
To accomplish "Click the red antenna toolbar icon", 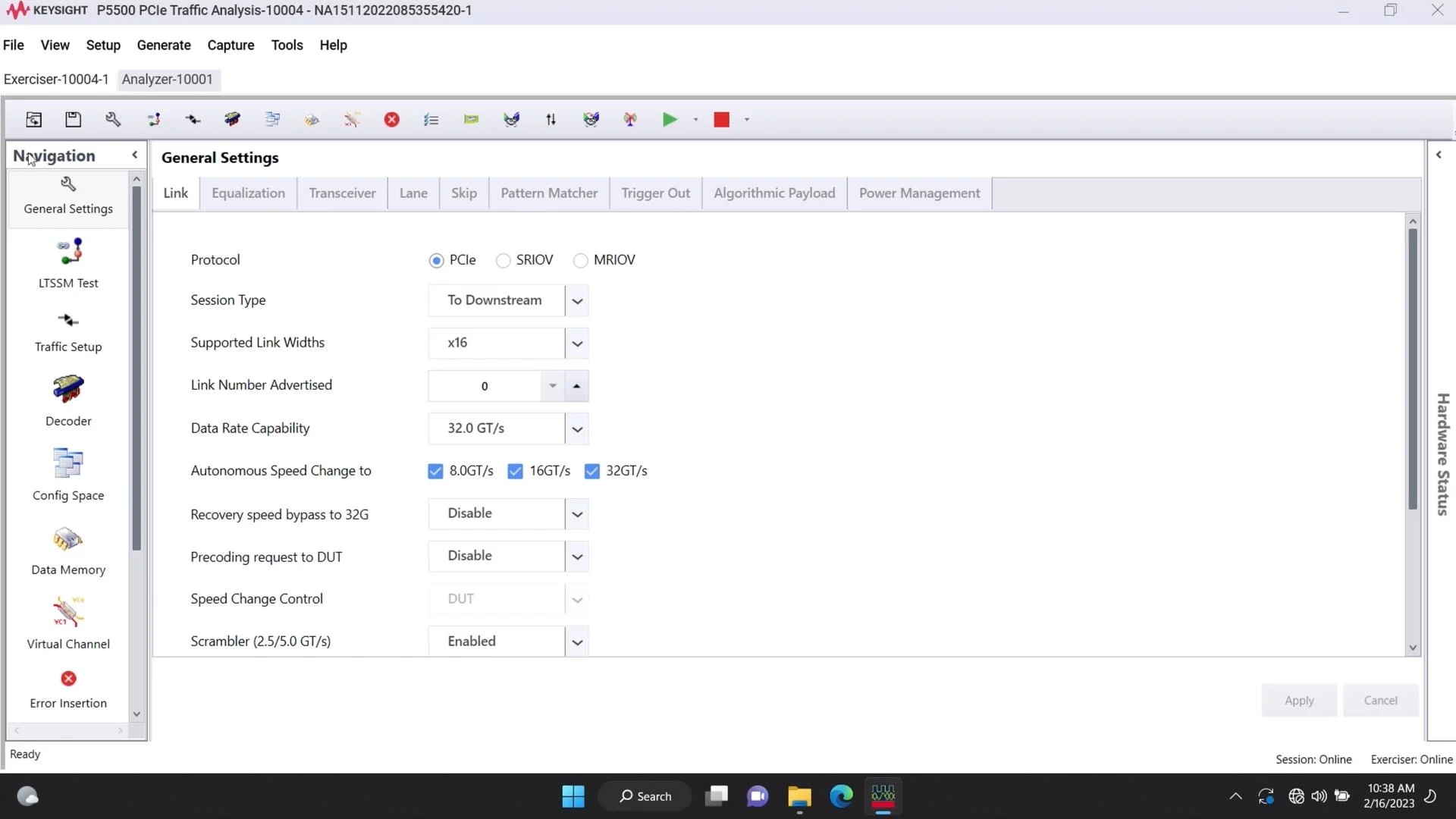I will pos(630,119).
